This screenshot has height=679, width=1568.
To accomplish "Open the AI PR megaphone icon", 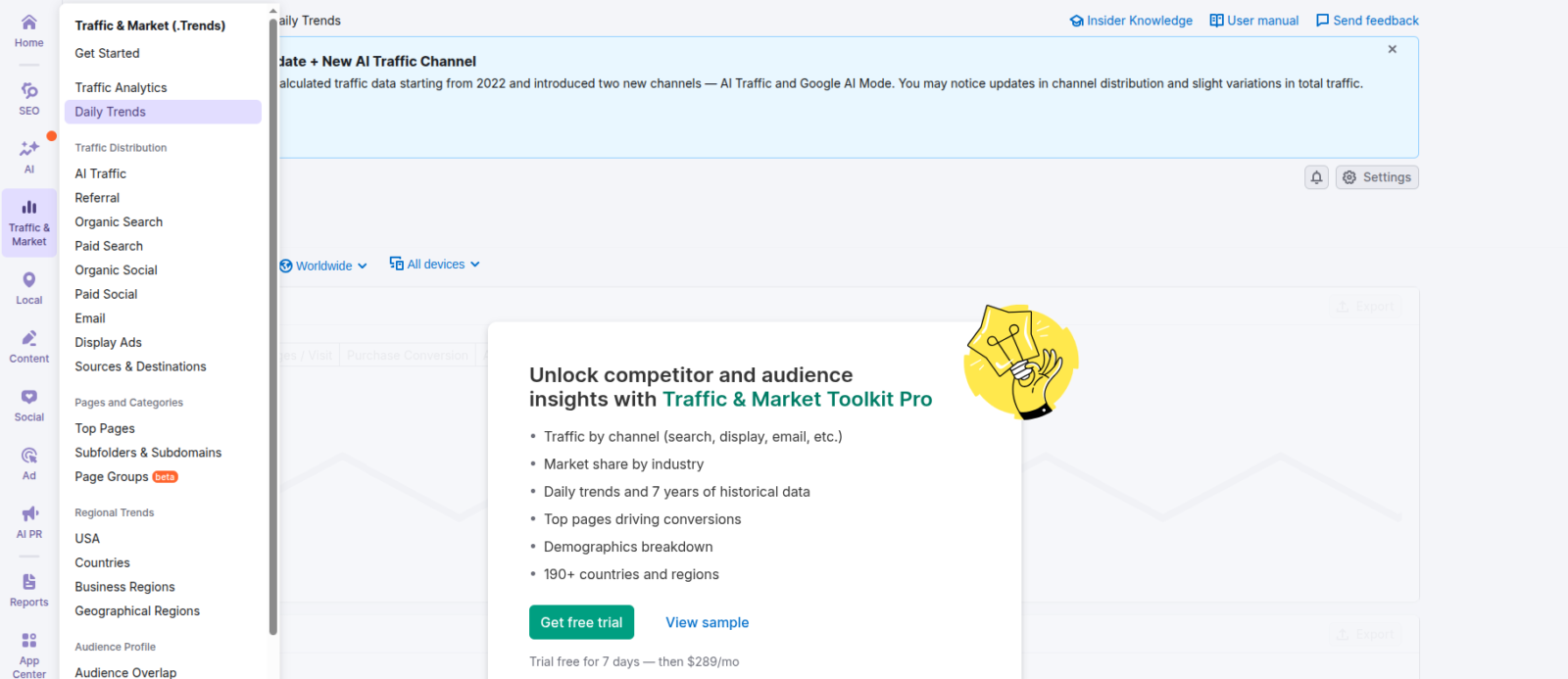I will [29, 515].
